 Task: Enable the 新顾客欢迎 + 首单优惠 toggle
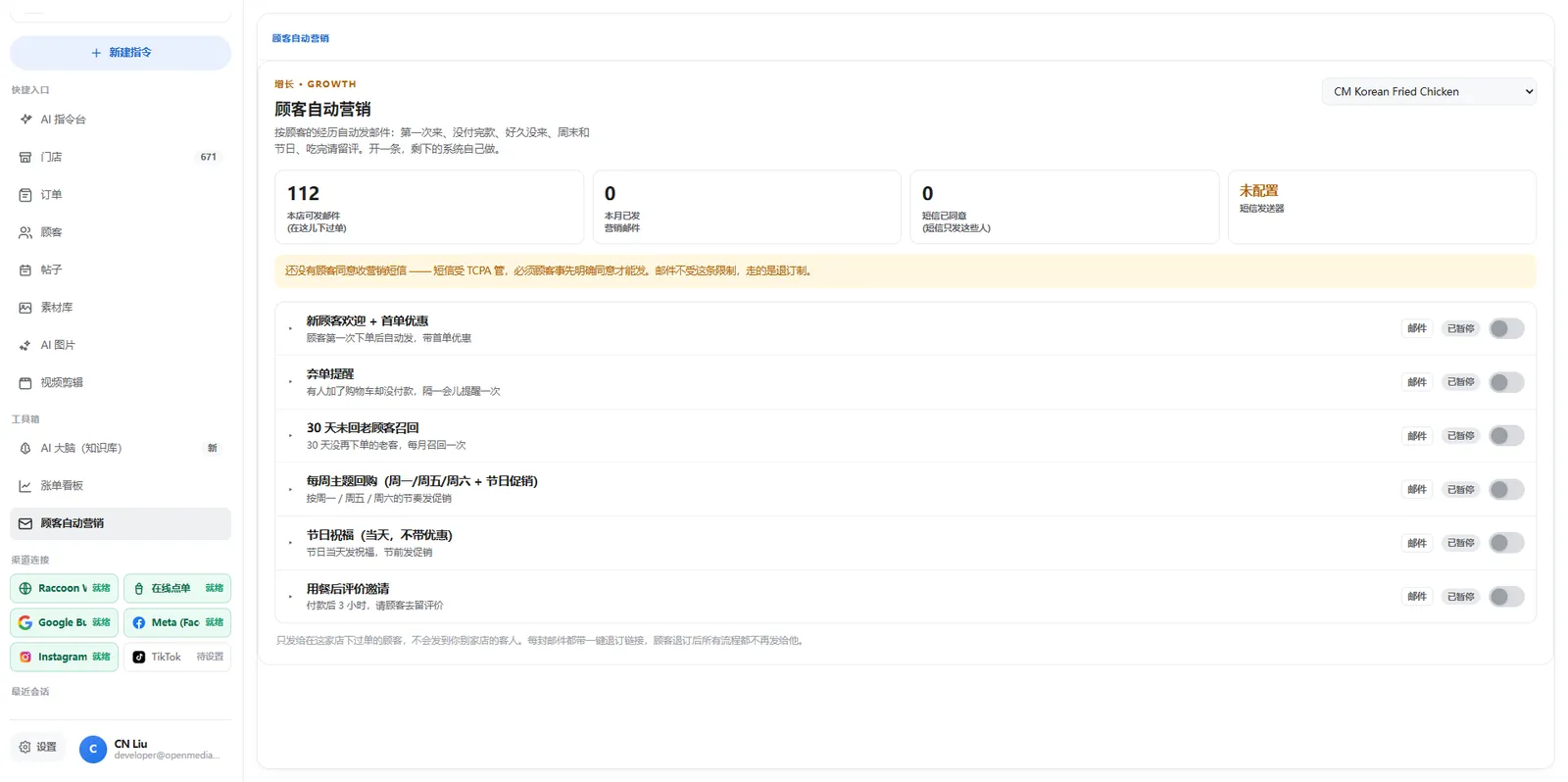[x=1506, y=328]
